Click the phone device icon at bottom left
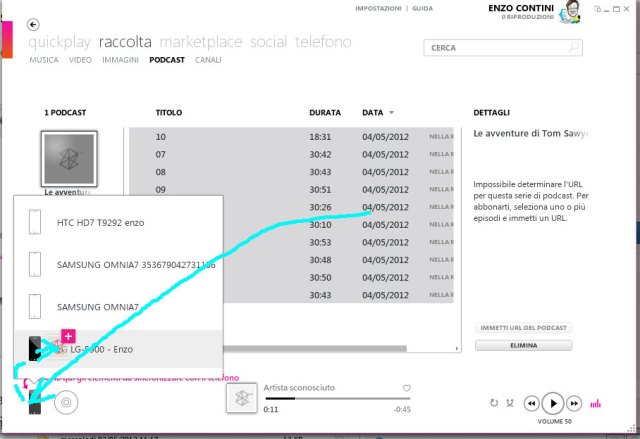 pos(36,405)
